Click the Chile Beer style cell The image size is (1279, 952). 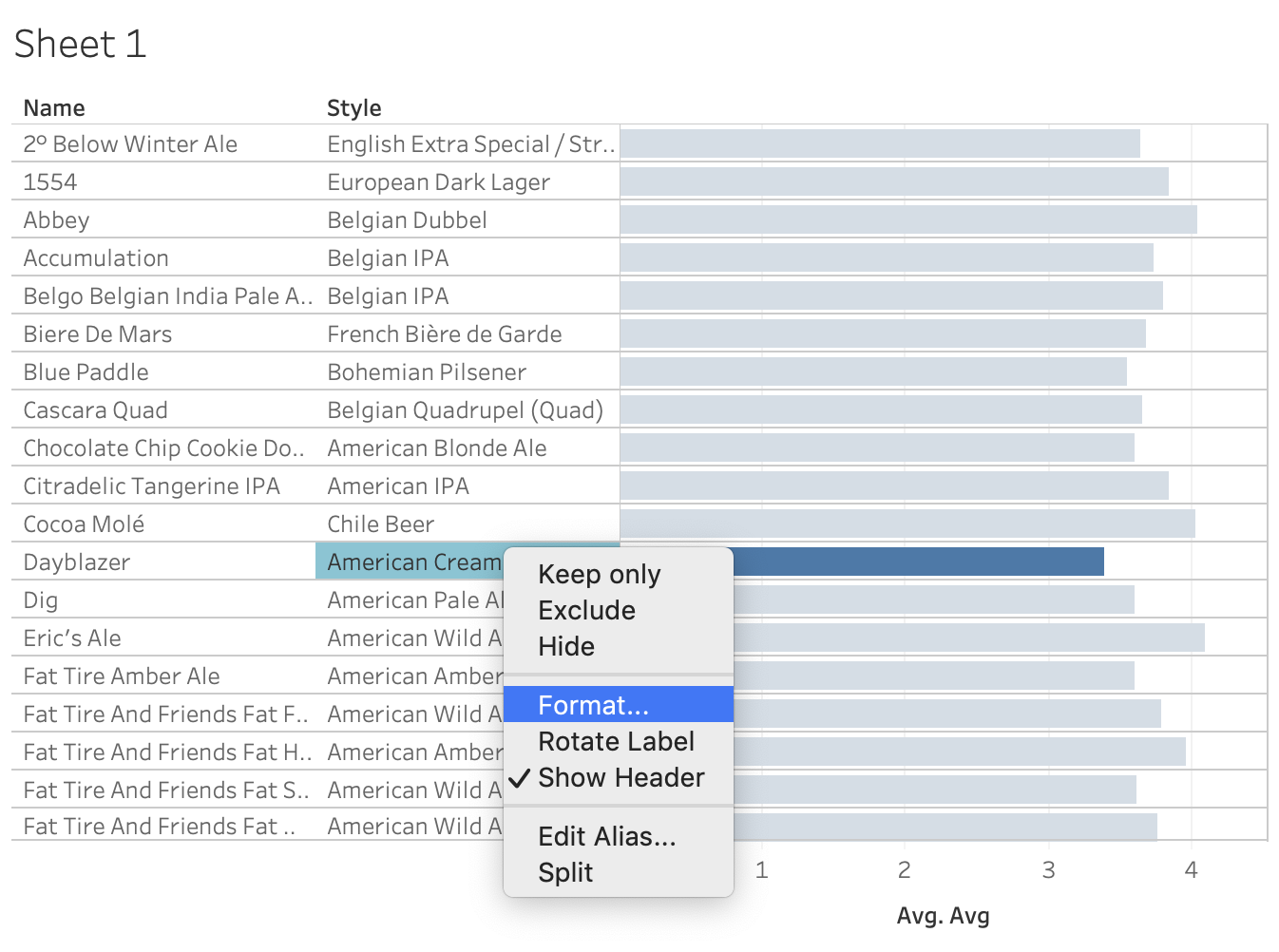coord(380,524)
